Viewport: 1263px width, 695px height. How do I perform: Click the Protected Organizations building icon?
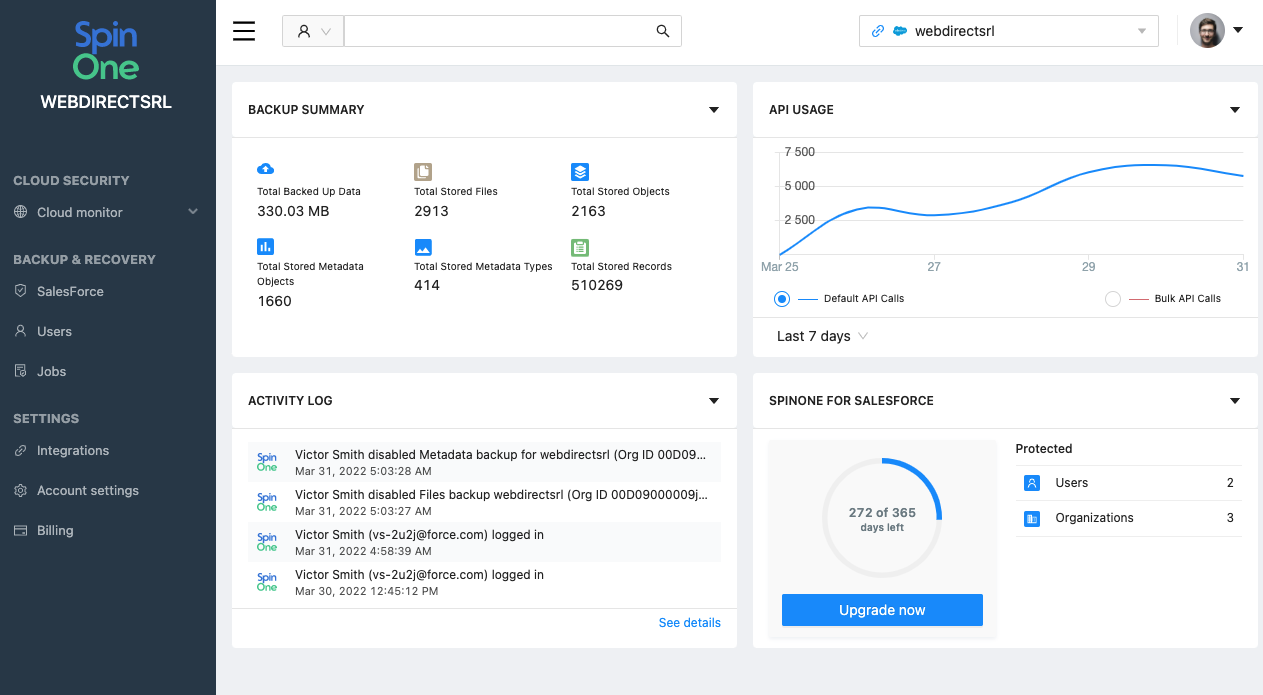pos(1032,518)
